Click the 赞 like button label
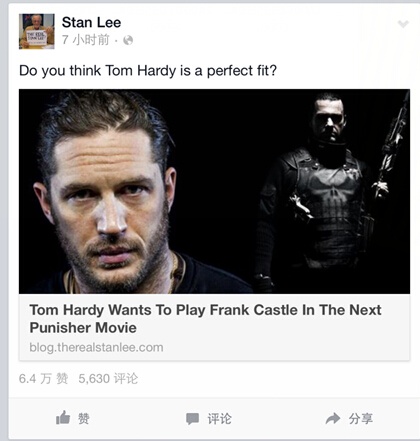The height and width of the screenshot is (441, 420). coord(84,419)
